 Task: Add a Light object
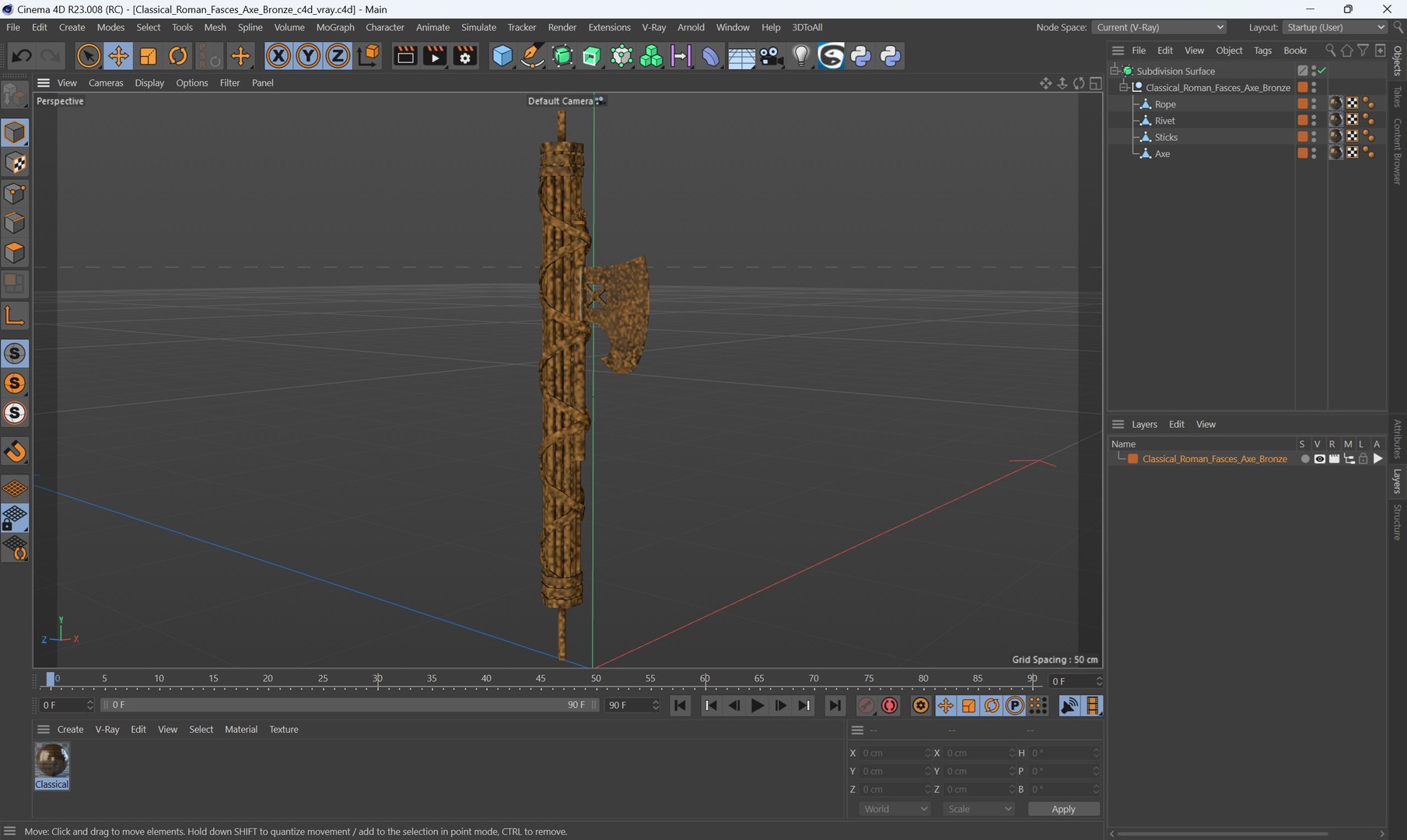[801, 56]
